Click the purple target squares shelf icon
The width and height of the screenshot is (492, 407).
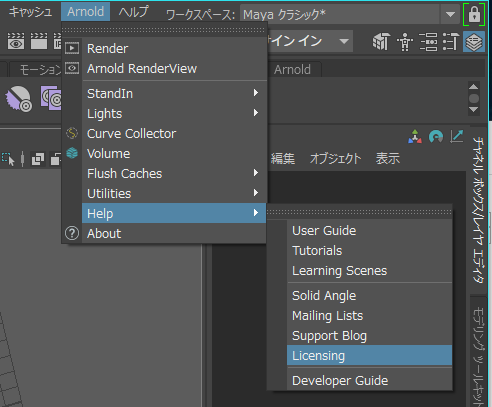[51, 98]
